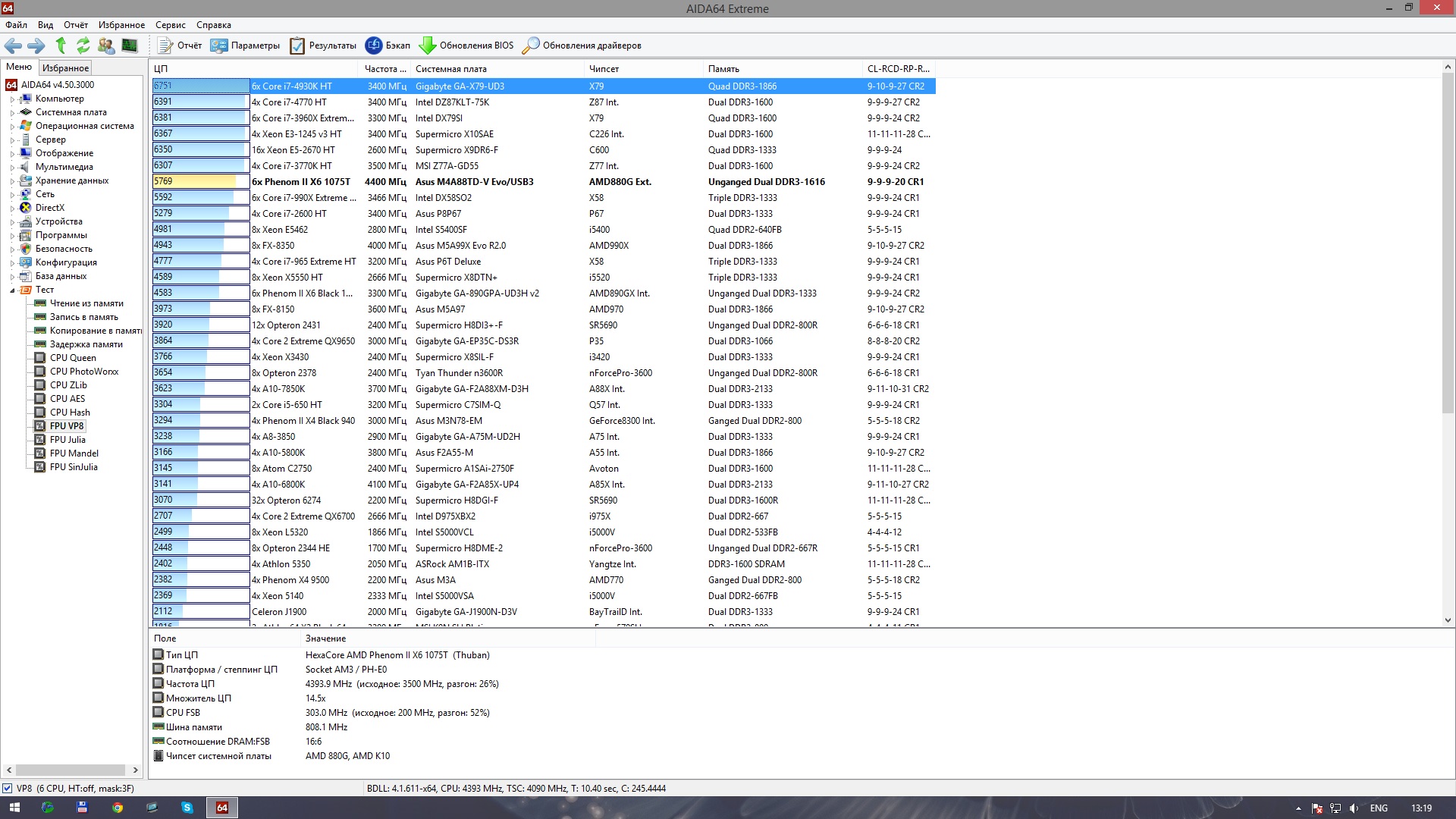Image resolution: width=1456 pixels, height=819 pixels.
Task: Select the CPU Queen benchmark
Action: 73,358
